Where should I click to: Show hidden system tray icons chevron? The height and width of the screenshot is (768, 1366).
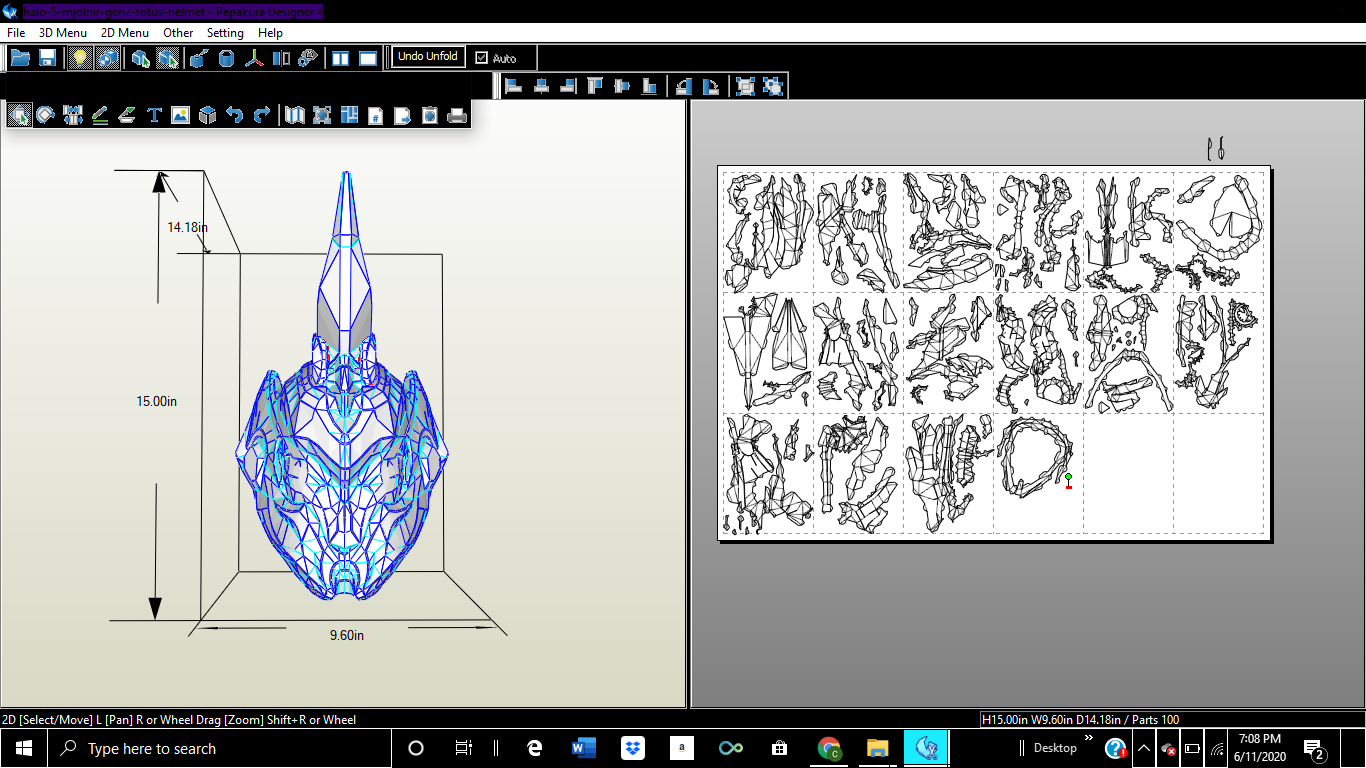click(1144, 748)
